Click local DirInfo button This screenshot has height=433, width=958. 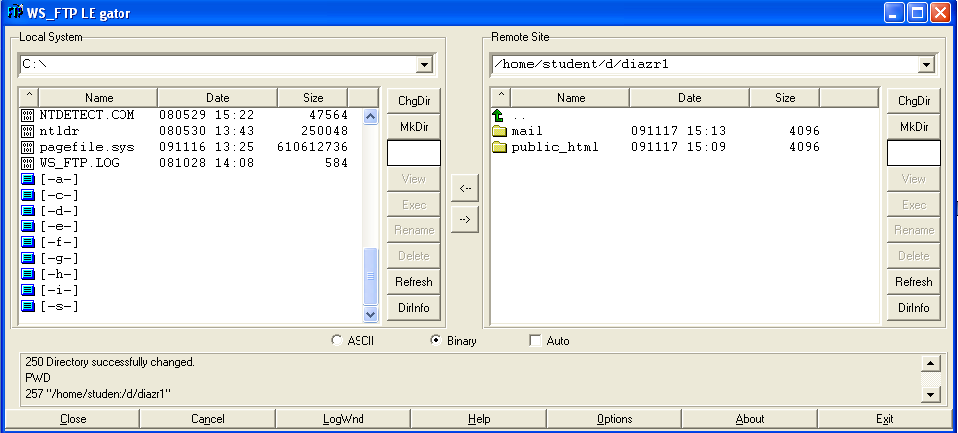point(414,307)
